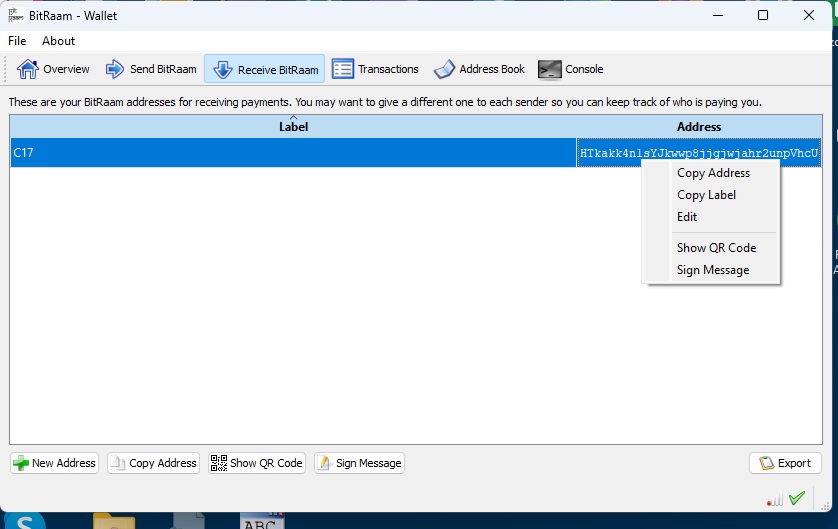Select the Receive BitRaam tab

coord(265,69)
